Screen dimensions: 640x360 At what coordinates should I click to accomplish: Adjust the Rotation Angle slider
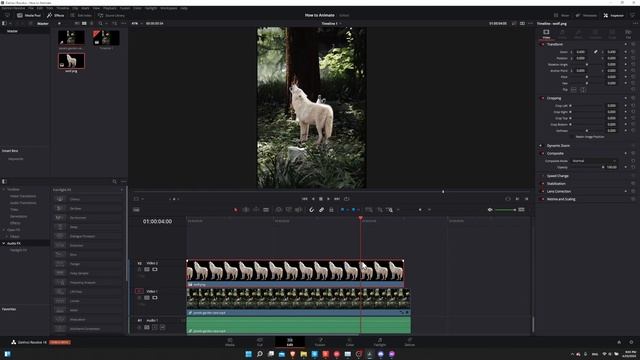[587, 64]
